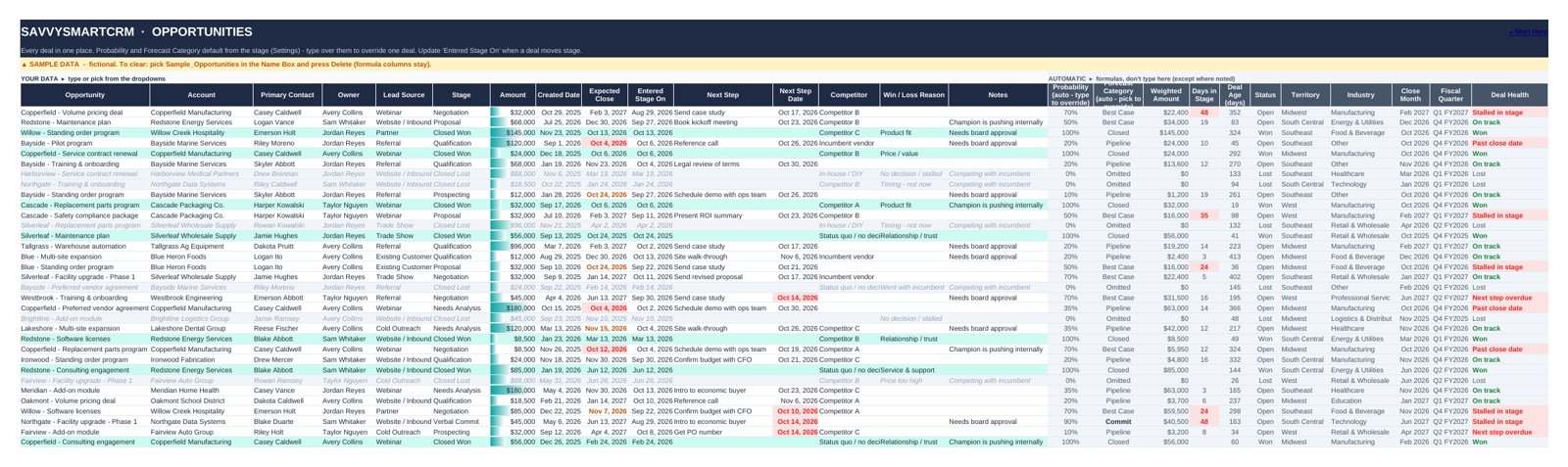Click the $145,000 amount in Willow Standing order row
This screenshot has height=467, width=1568.
point(514,133)
